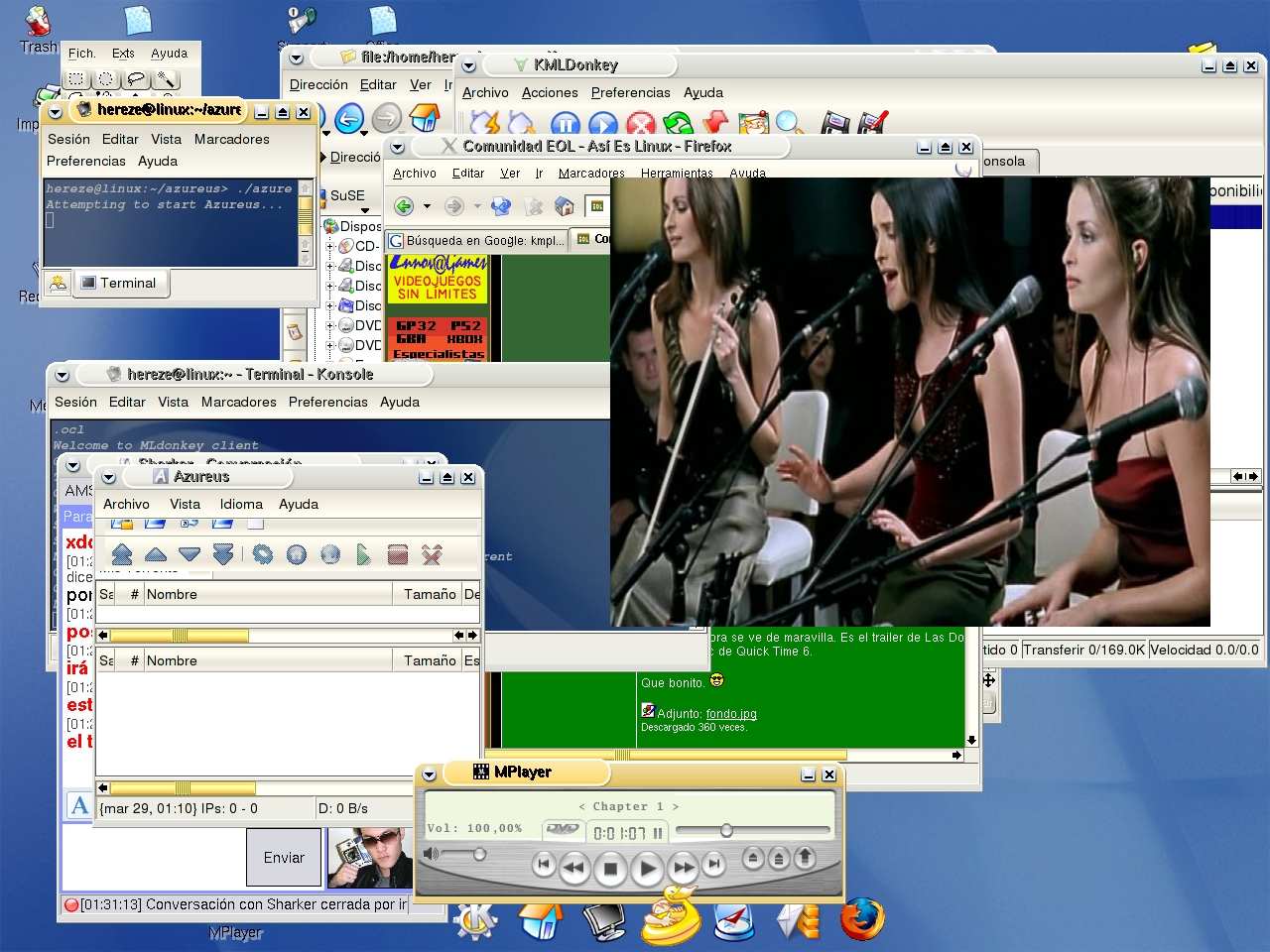Screen dimensions: 1270x952
Task: Click the green start icon in Azureus toolbar
Action: point(364,554)
